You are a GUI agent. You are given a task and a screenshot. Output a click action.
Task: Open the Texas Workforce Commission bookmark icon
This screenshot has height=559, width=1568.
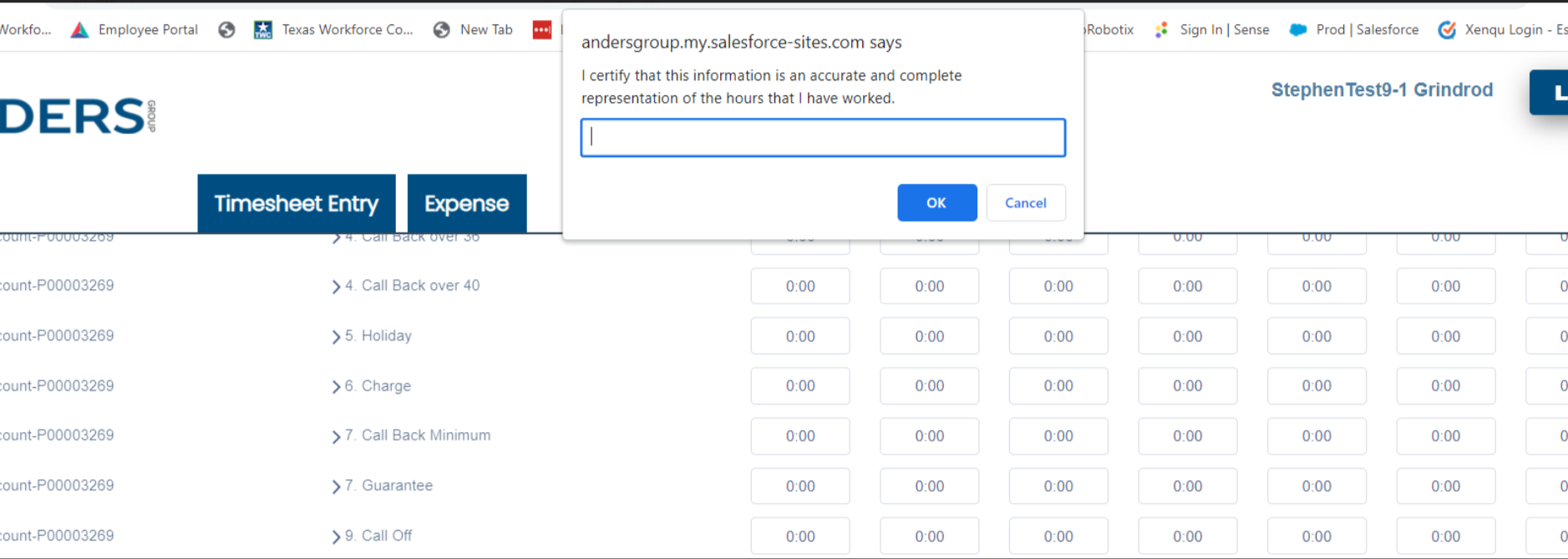point(263,30)
